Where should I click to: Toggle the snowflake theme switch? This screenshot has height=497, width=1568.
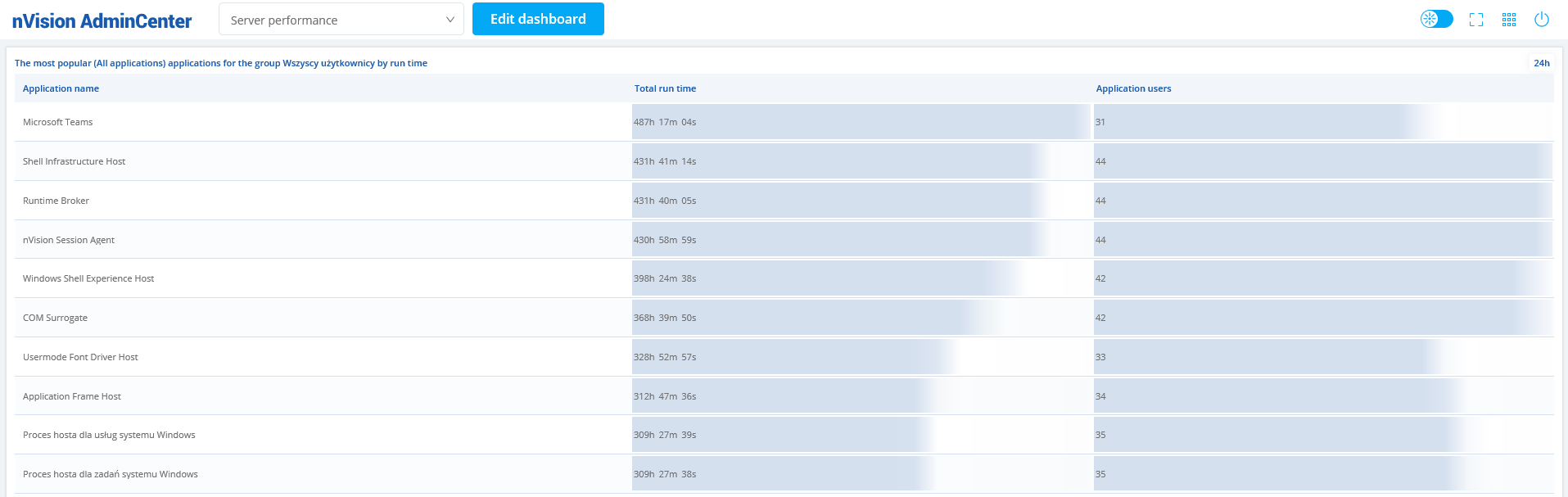(1436, 19)
